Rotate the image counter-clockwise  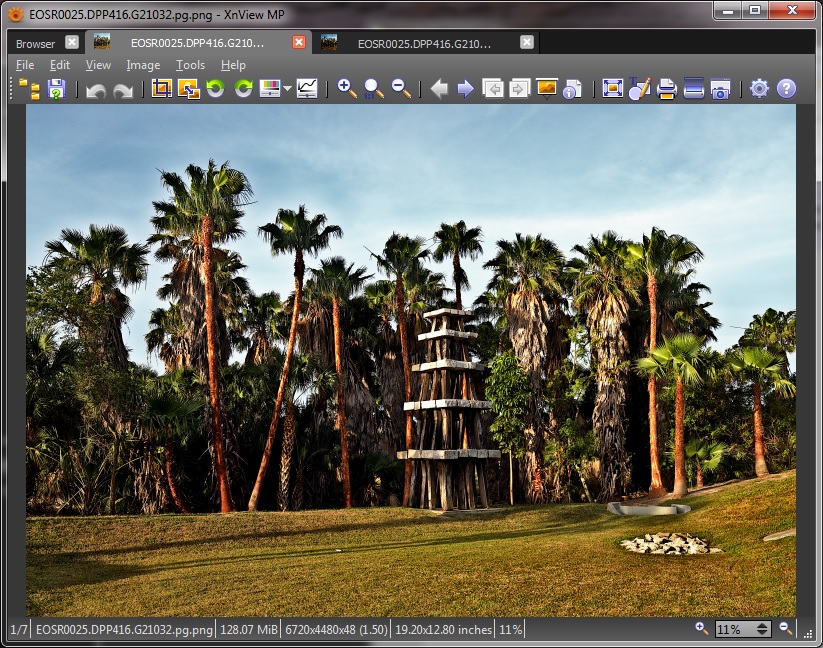[x=215, y=89]
